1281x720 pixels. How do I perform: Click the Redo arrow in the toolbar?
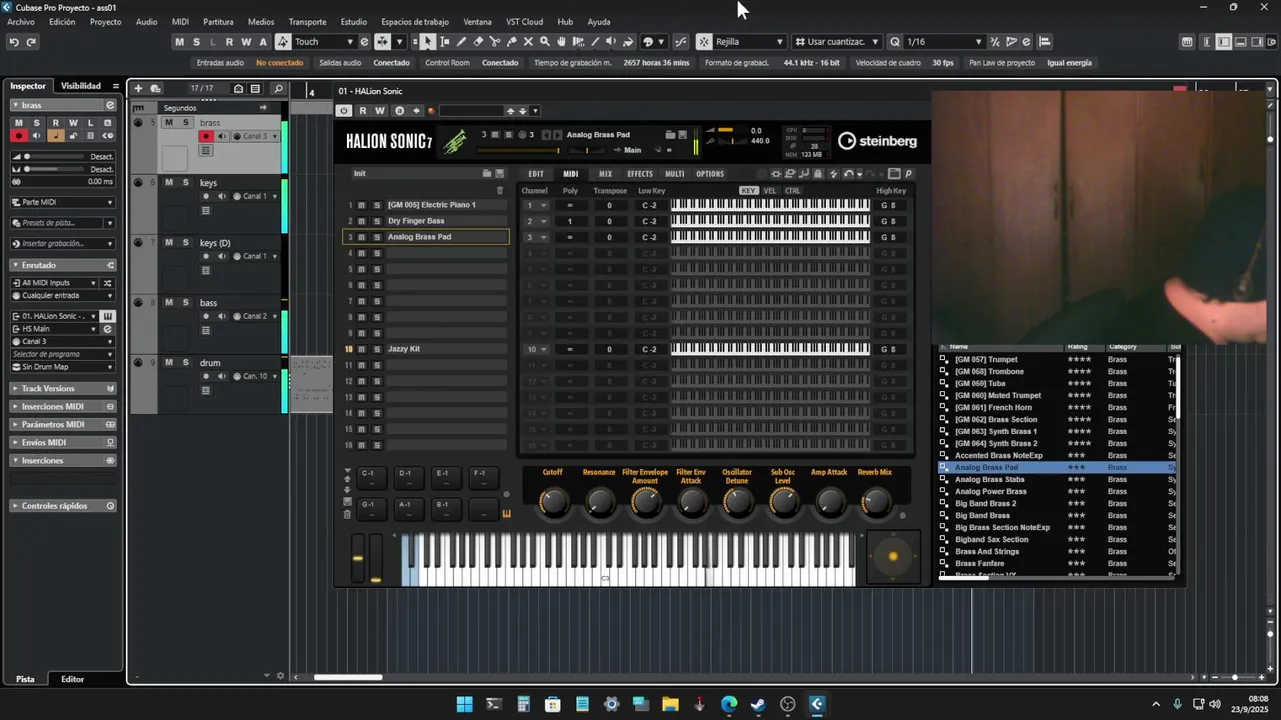(31, 42)
